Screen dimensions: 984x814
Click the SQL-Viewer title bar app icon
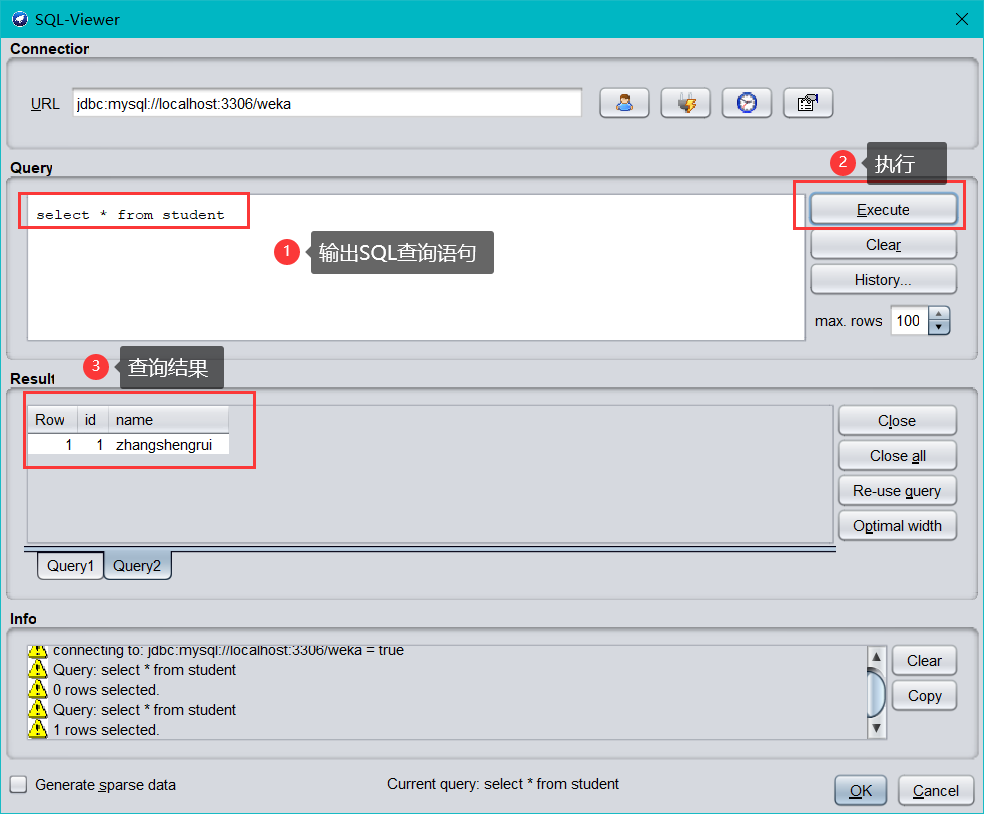coord(19,19)
